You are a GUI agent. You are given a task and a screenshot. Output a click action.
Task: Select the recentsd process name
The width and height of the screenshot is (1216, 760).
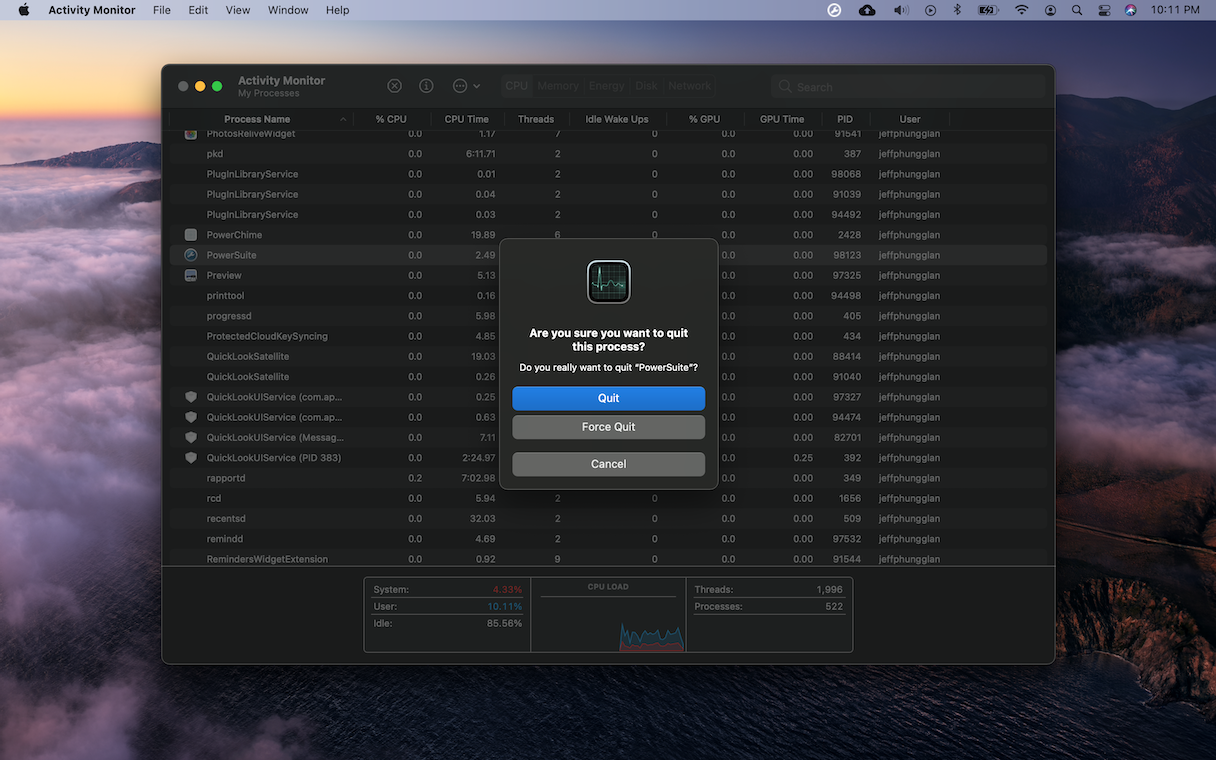pyautogui.click(x=226, y=519)
